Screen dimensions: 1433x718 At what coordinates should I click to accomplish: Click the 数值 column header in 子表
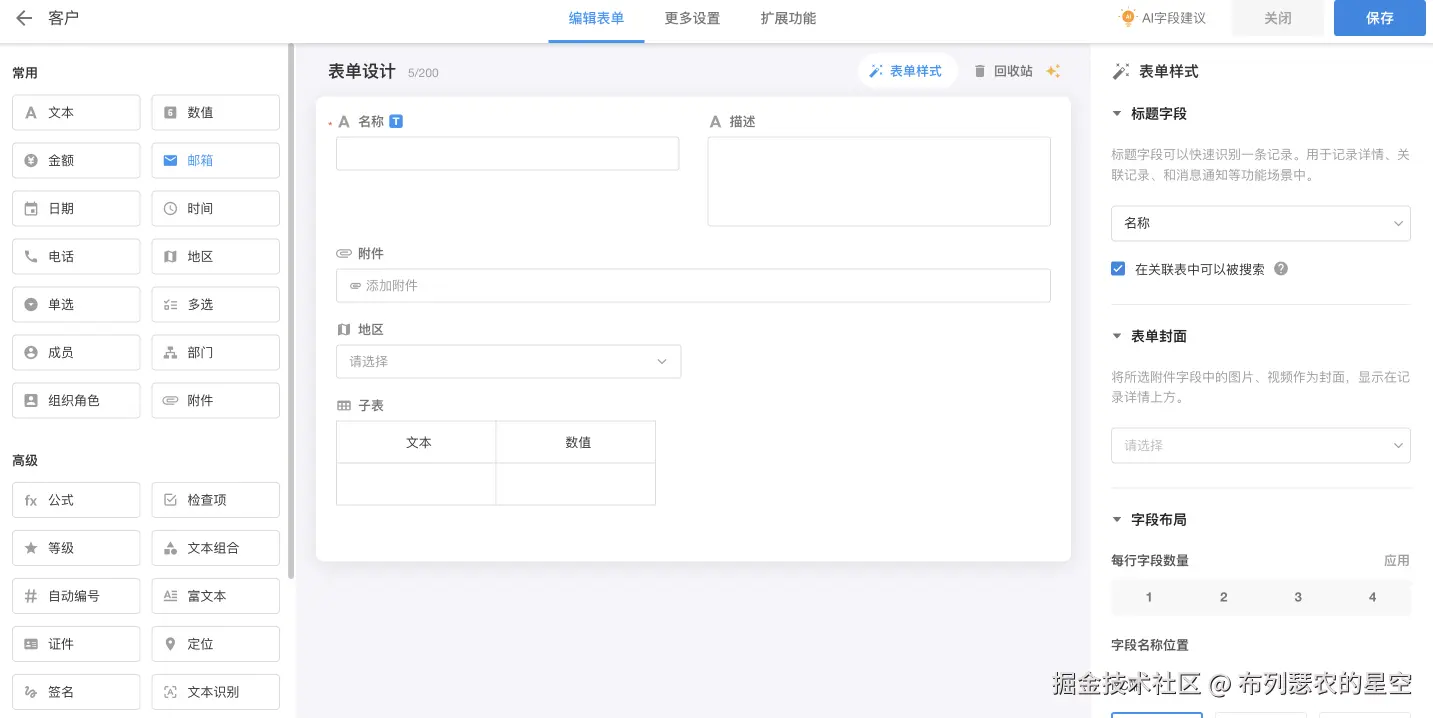tap(577, 442)
